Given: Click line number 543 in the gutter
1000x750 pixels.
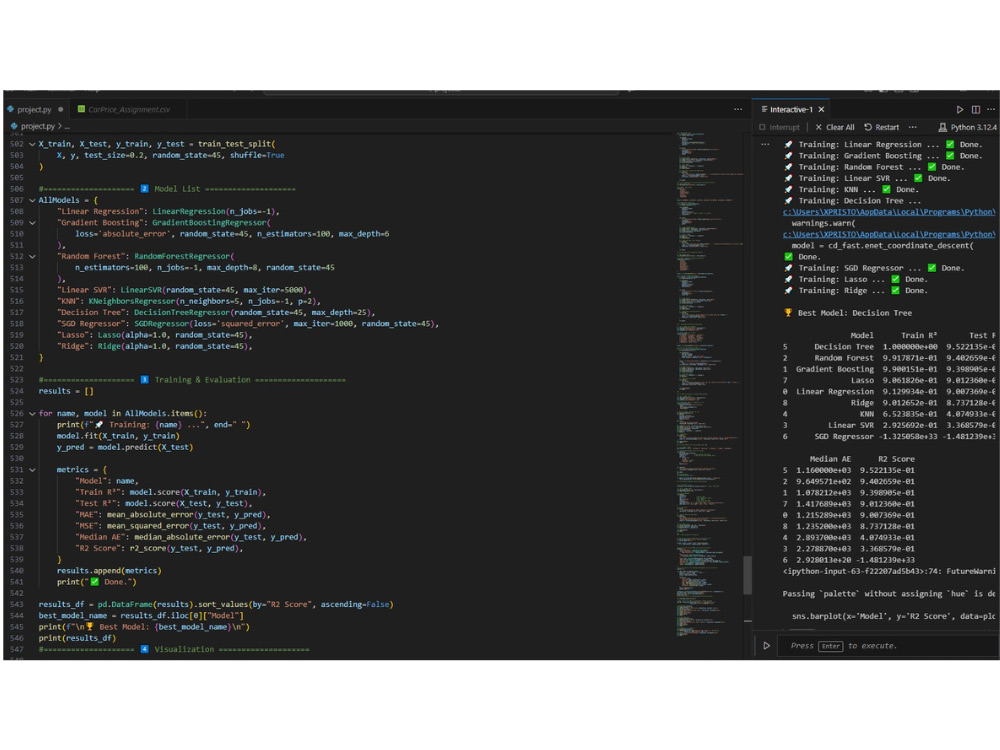Looking at the screenshot, I should click(17, 604).
